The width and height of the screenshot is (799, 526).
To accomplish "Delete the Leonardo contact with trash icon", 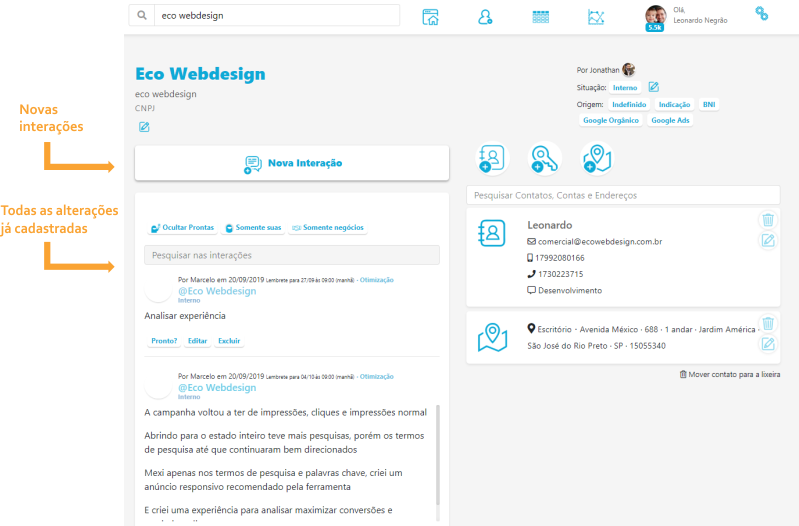I will pyautogui.click(x=767, y=220).
